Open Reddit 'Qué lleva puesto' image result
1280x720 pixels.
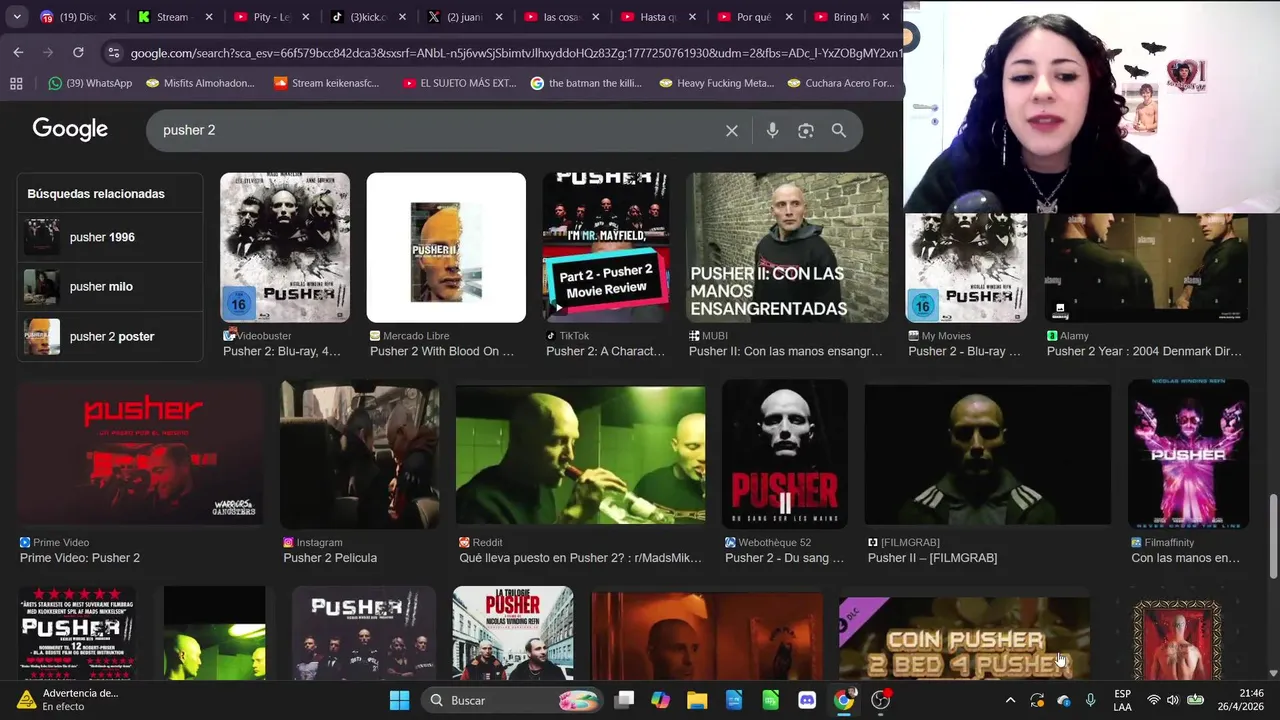pyautogui.click(x=580, y=453)
